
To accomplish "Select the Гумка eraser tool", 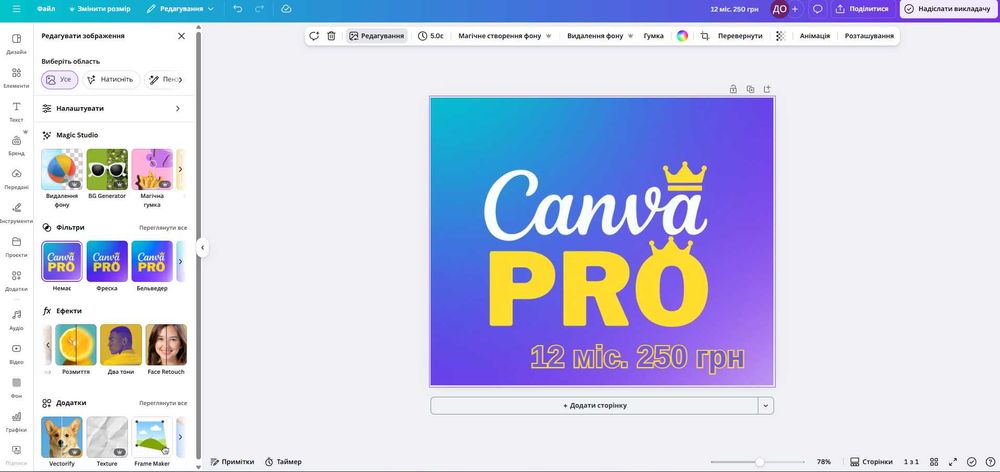I will tap(654, 36).
